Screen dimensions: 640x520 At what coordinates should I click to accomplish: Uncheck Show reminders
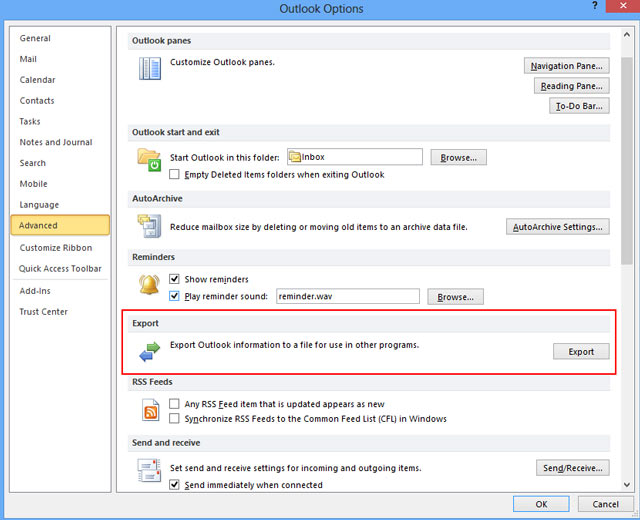174,279
